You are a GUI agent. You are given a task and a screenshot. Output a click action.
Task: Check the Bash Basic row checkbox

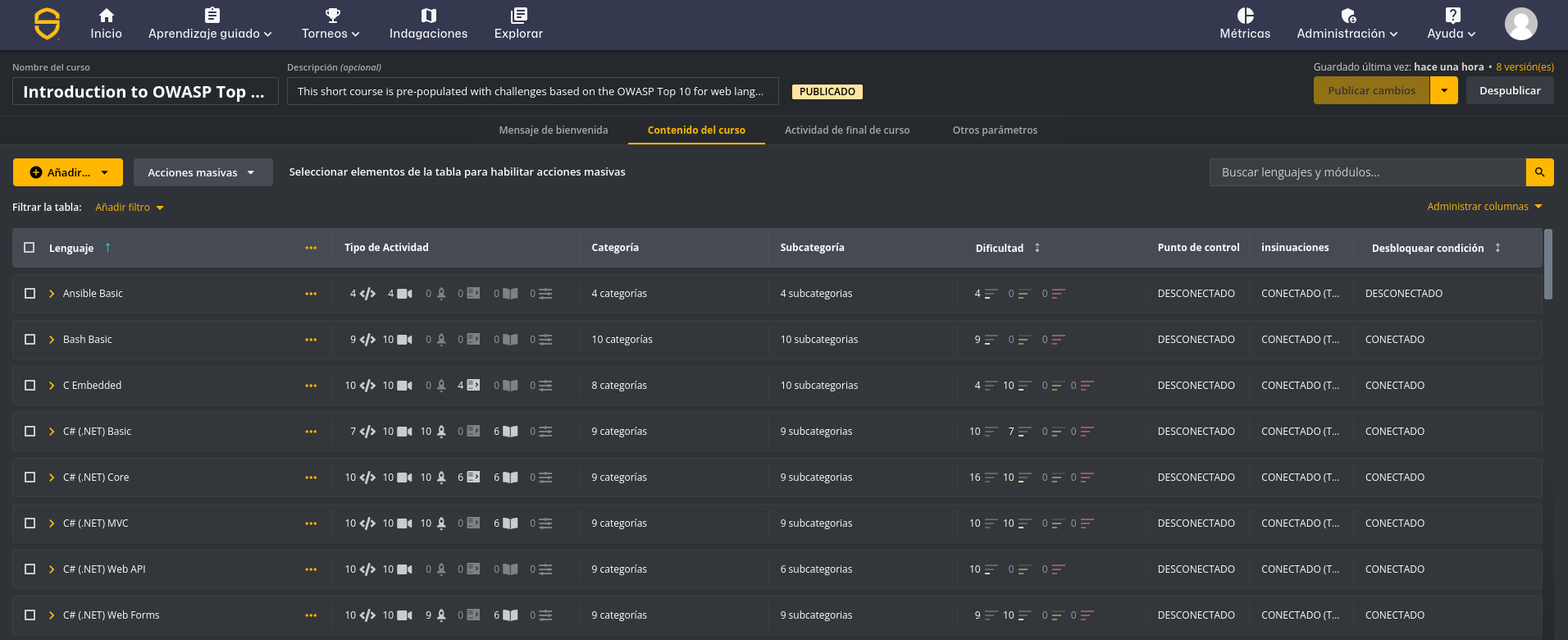coord(30,340)
